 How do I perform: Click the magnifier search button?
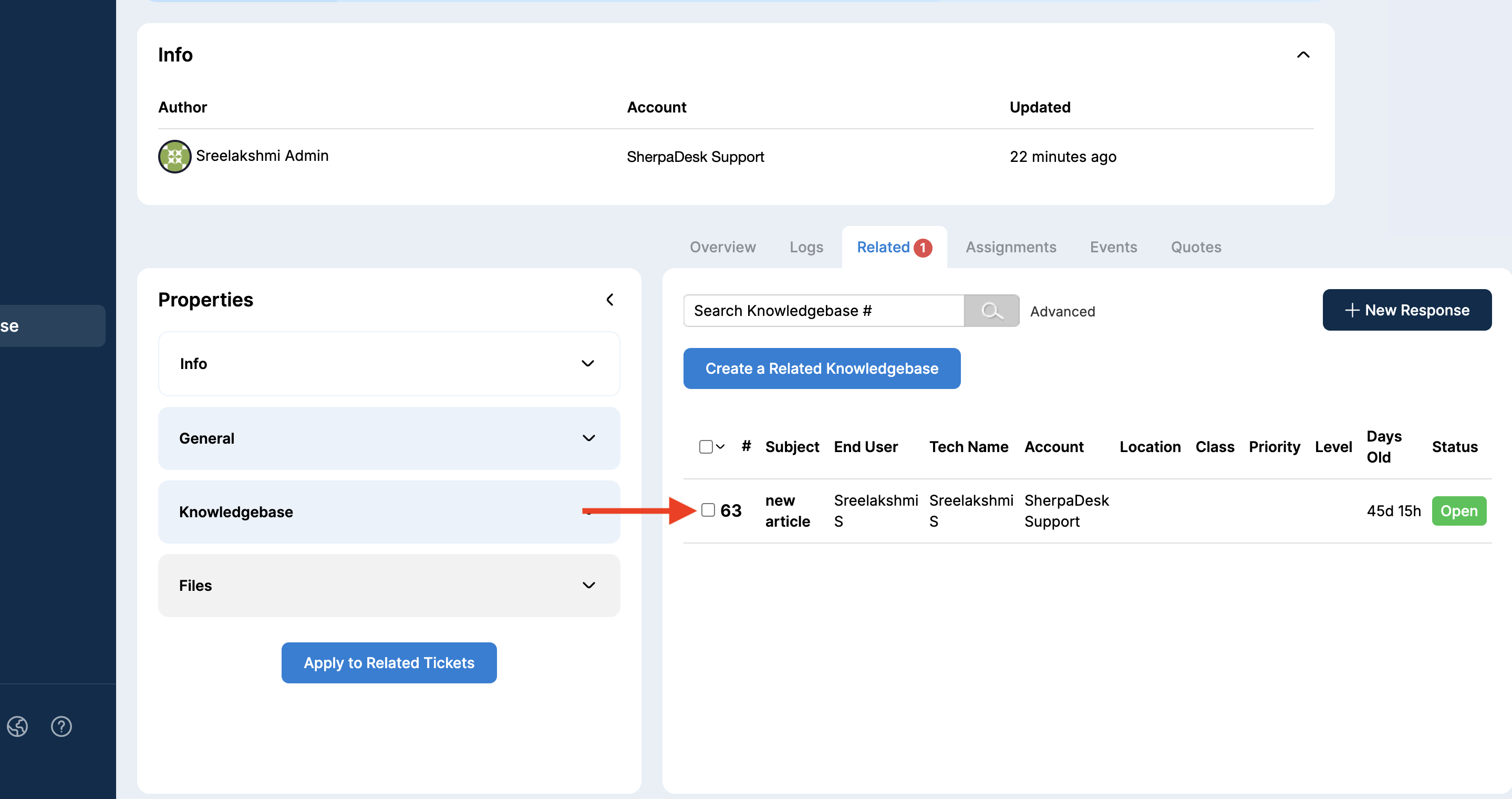click(991, 311)
